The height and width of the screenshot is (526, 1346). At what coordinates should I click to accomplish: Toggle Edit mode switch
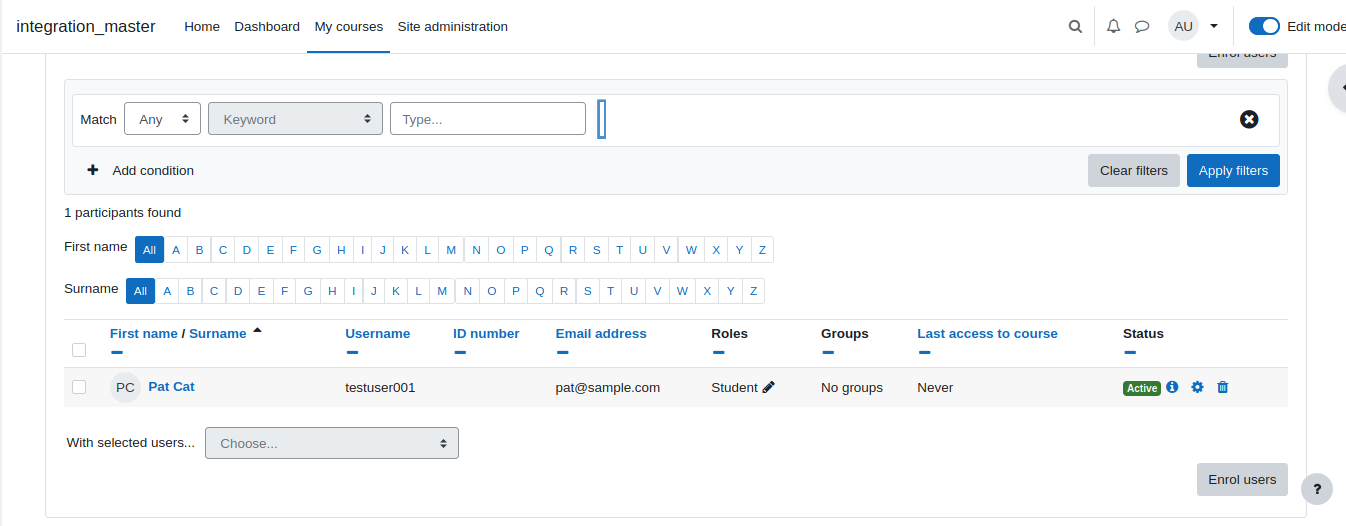coord(1264,27)
